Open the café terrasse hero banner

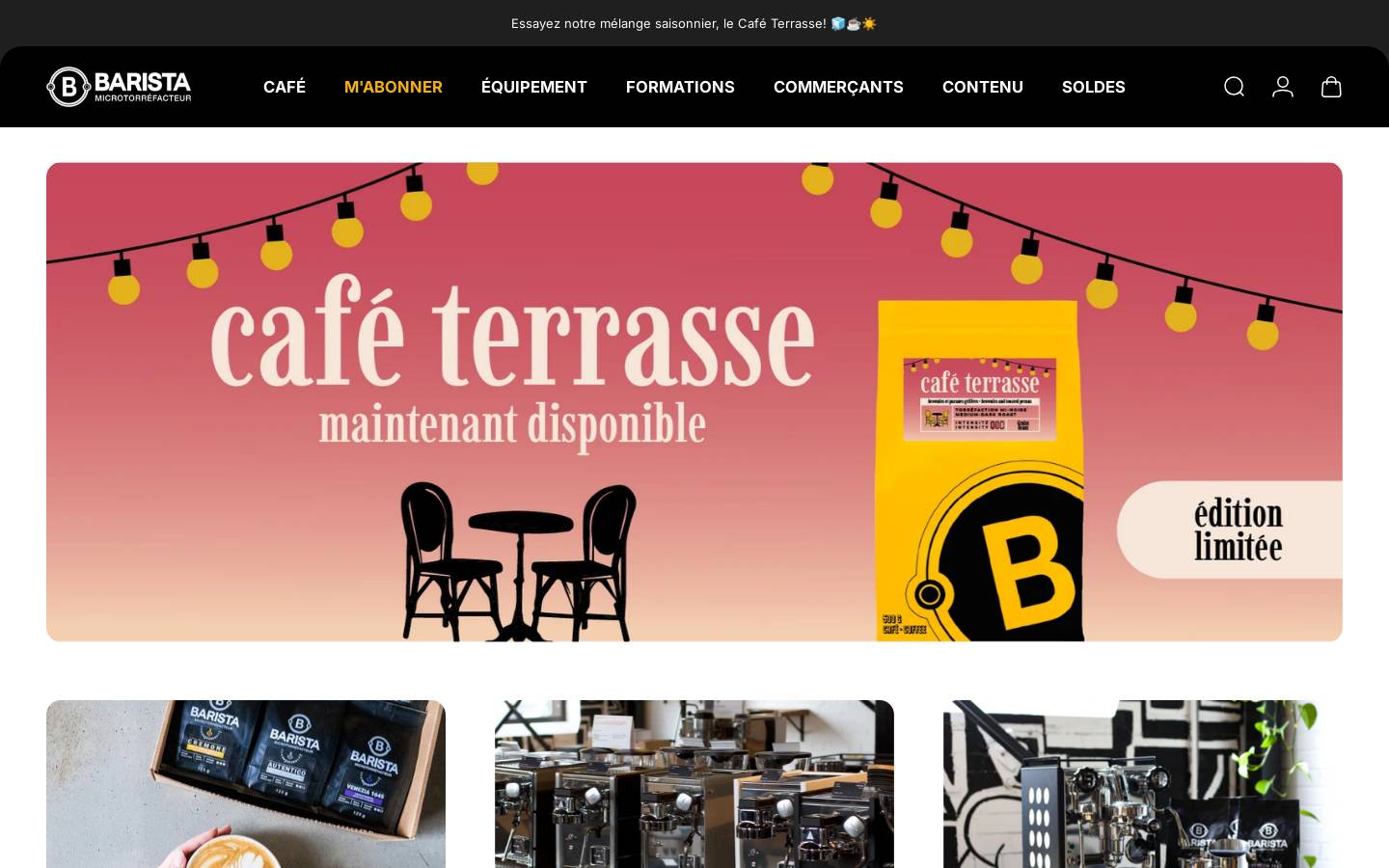tap(694, 402)
